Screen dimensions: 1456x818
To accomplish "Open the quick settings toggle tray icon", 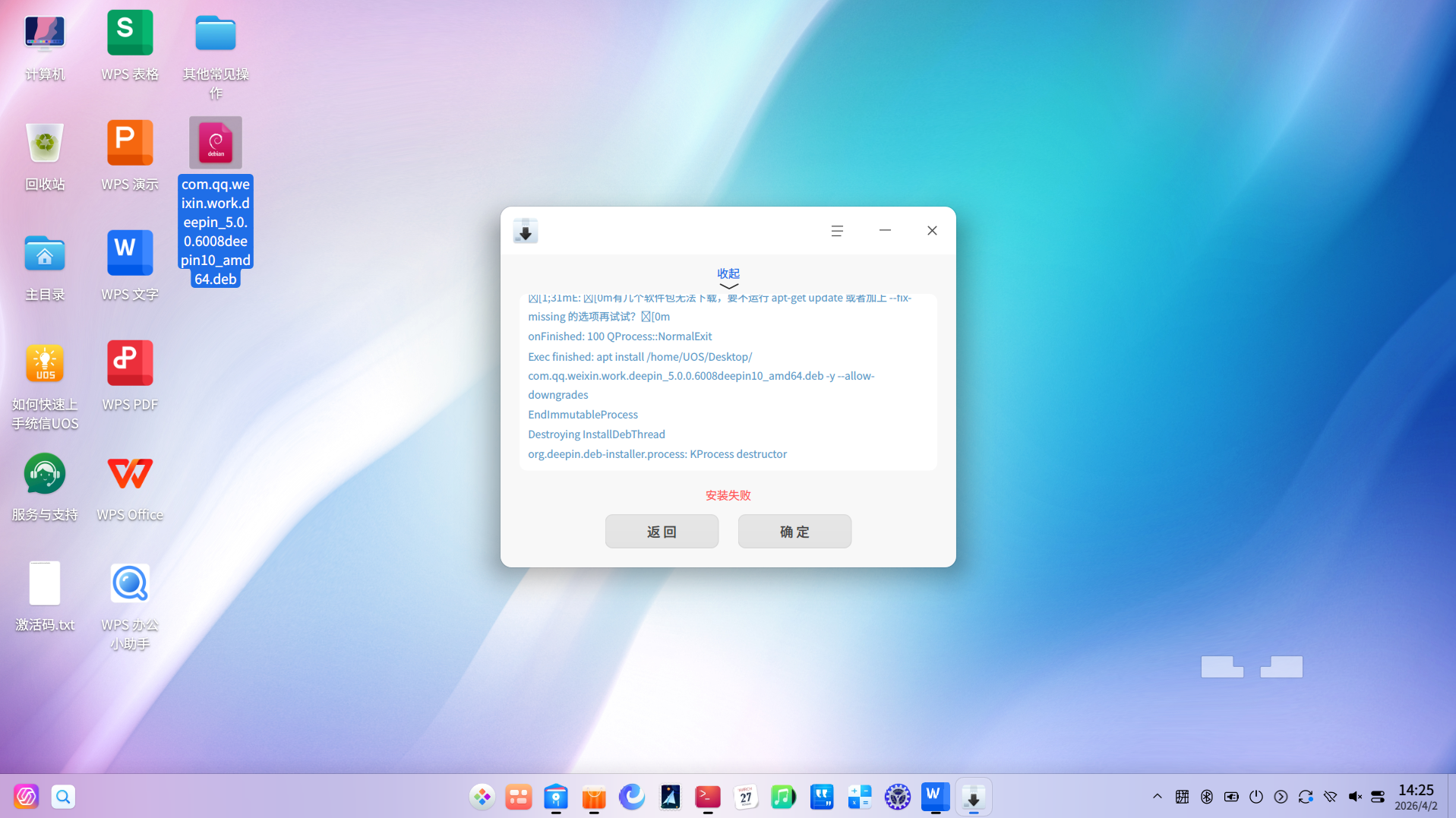I will (1378, 796).
